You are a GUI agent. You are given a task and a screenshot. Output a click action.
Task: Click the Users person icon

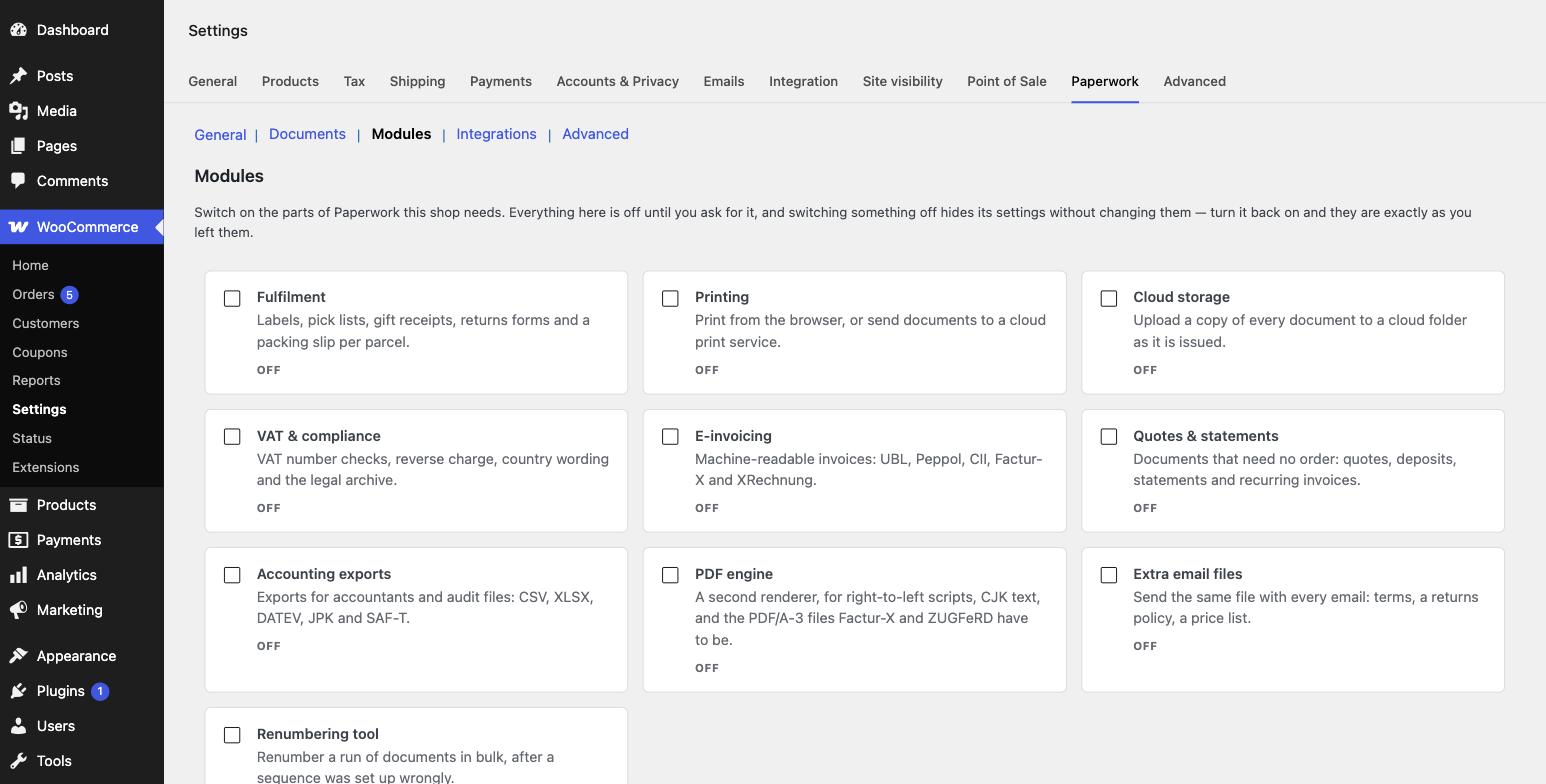coord(18,726)
